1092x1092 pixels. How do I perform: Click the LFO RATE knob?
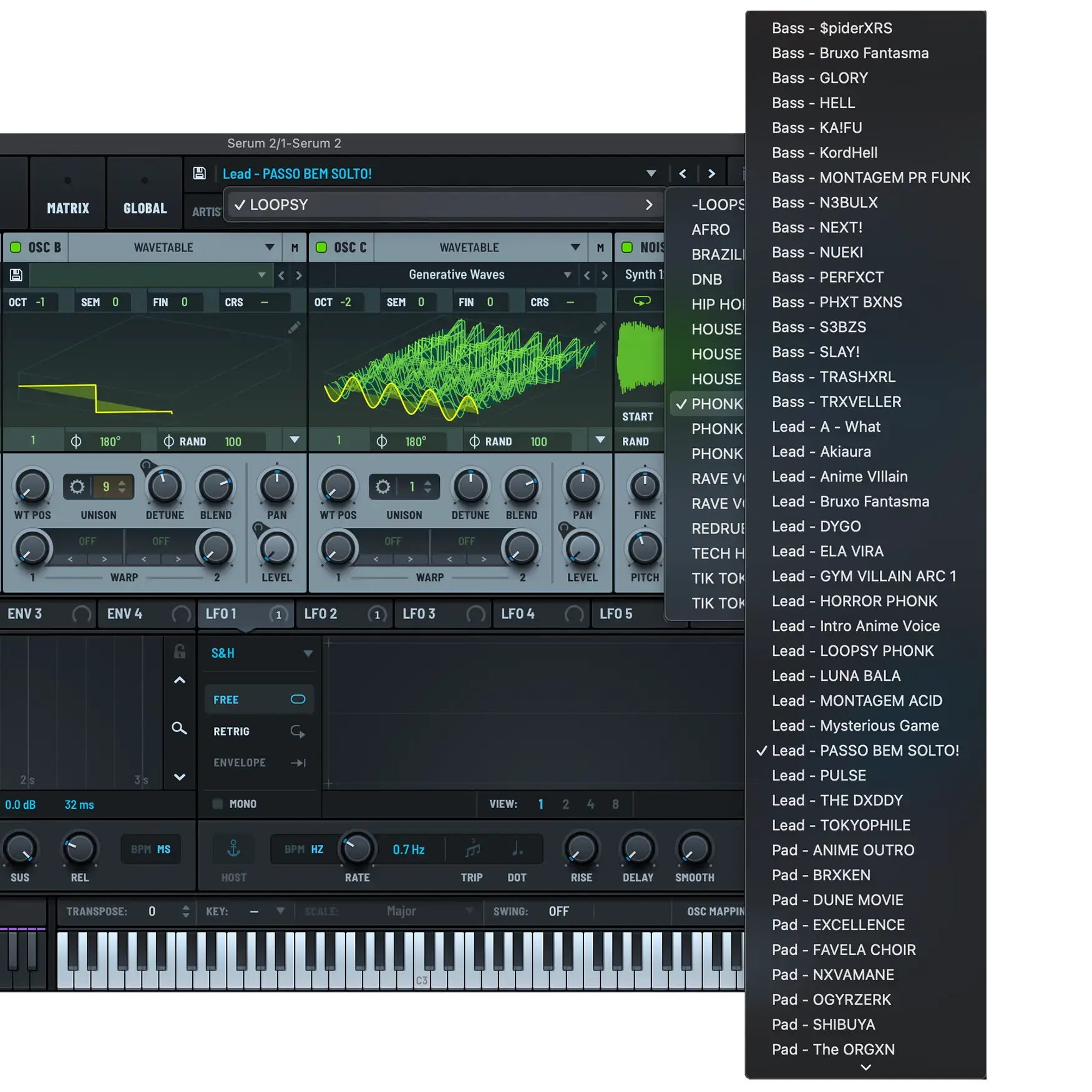point(357,849)
